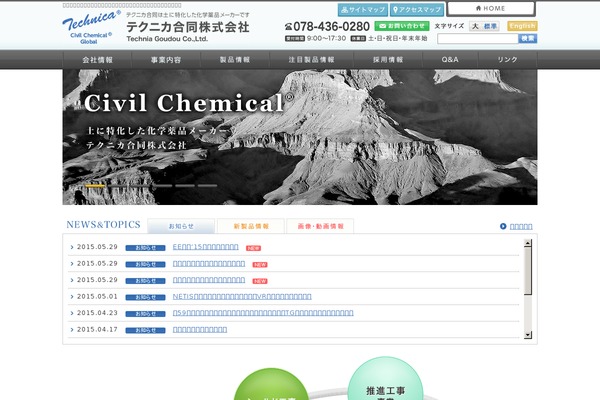Click the date text 2015.04.23
The image size is (600, 400).
tap(97, 313)
